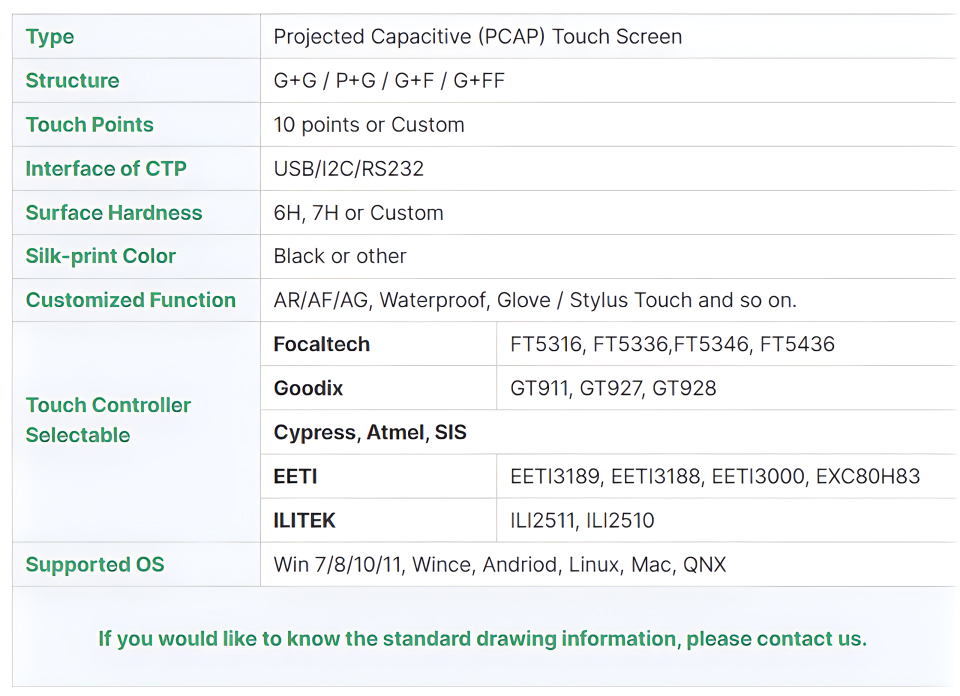The height and width of the screenshot is (696, 960).
Task: Click the "Touch Points" label
Action: coord(90,125)
